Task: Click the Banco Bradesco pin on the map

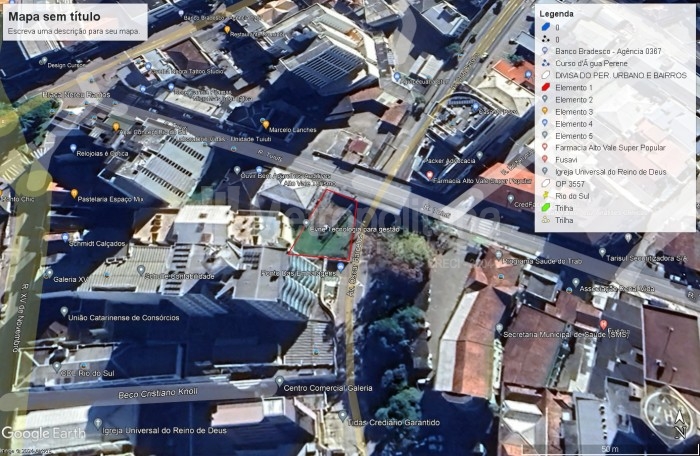Action: [181, 14]
